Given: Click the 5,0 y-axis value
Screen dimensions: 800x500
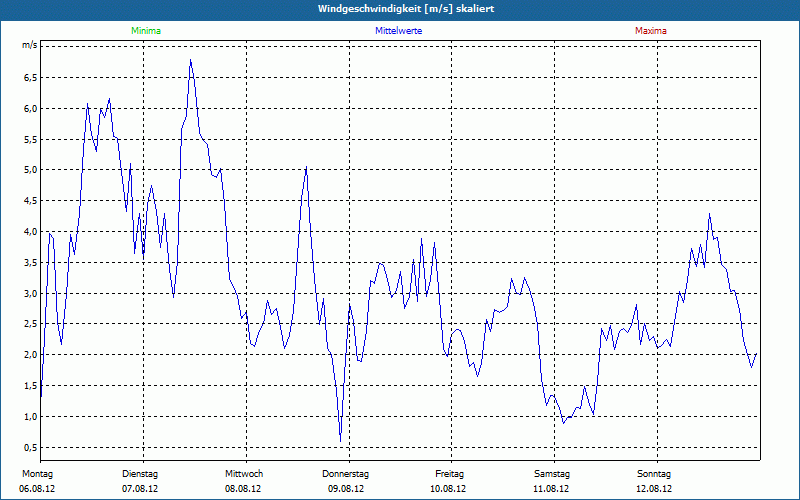Looking at the screenshot, I should (30, 170).
